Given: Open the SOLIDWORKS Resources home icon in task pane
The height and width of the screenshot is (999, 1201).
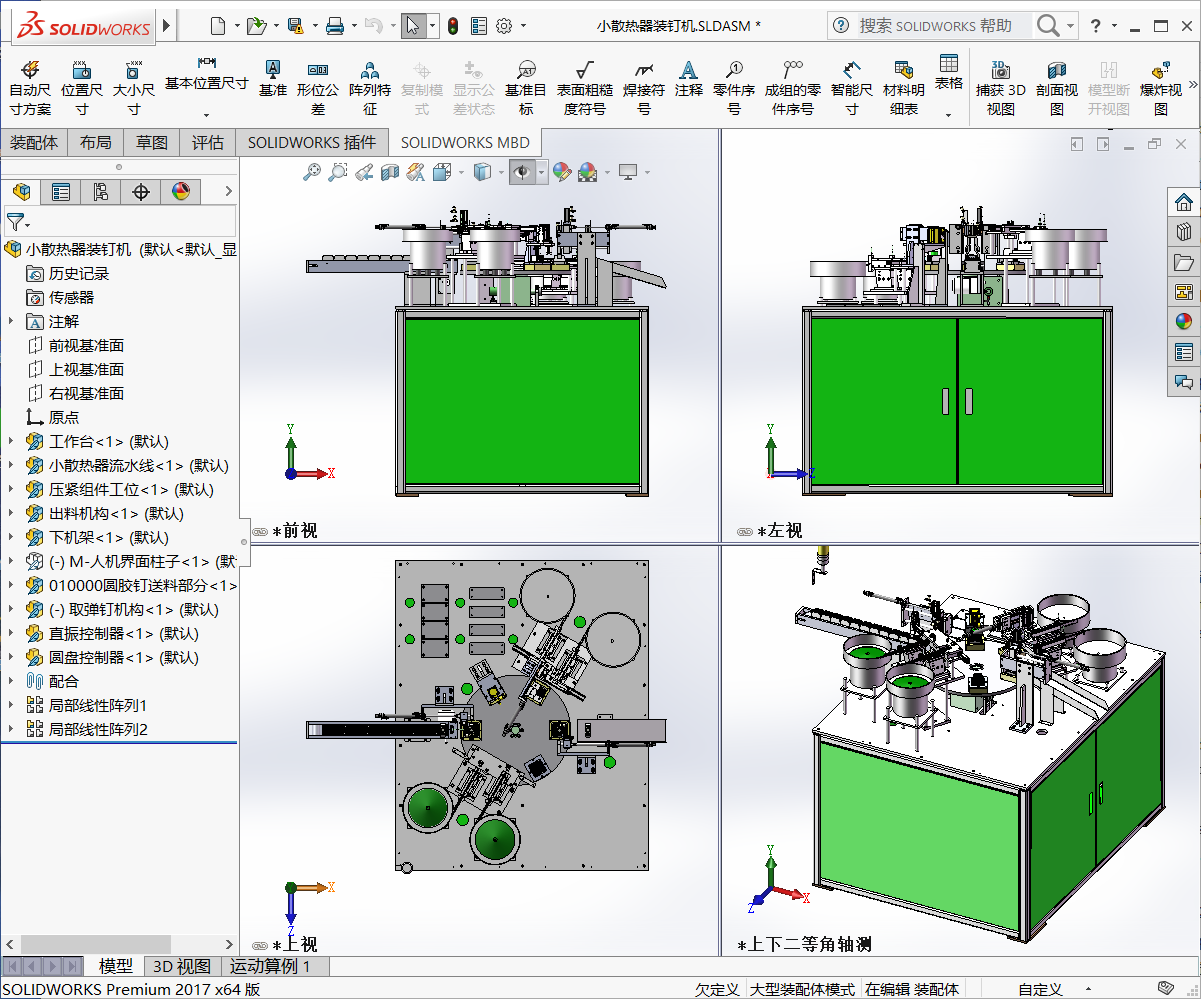Looking at the screenshot, I should click(x=1184, y=203).
